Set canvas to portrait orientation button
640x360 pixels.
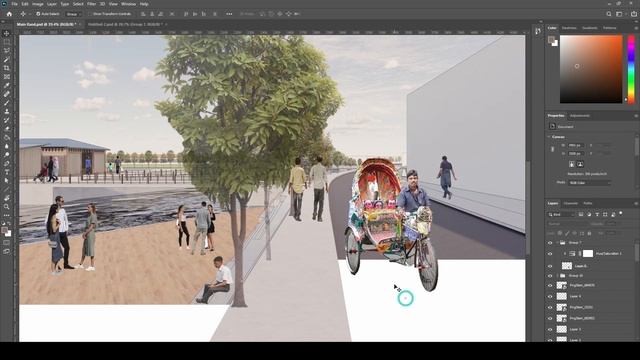(571, 164)
